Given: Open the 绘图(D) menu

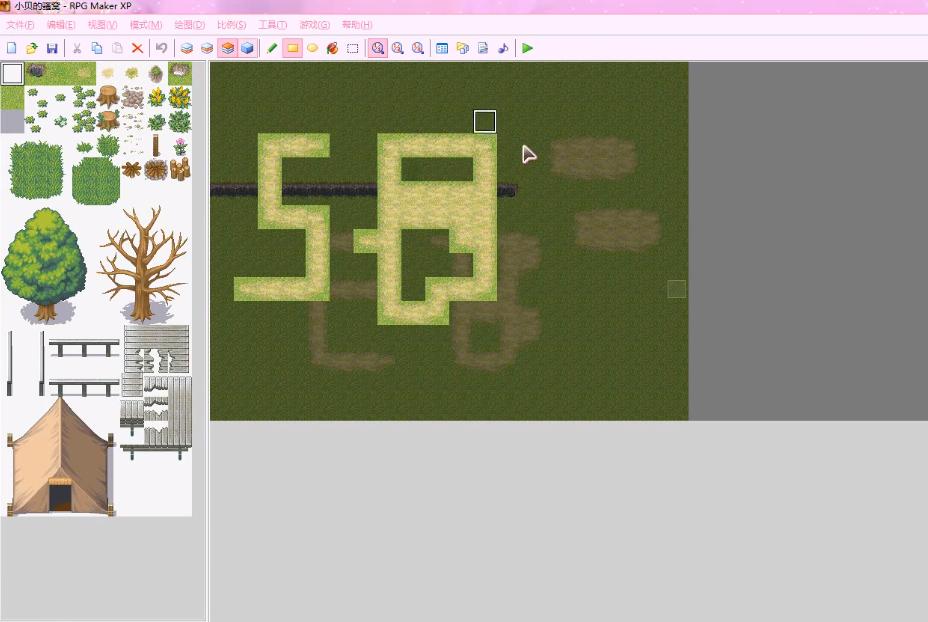Looking at the screenshot, I should pyautogui.click(x=189, y=25).
